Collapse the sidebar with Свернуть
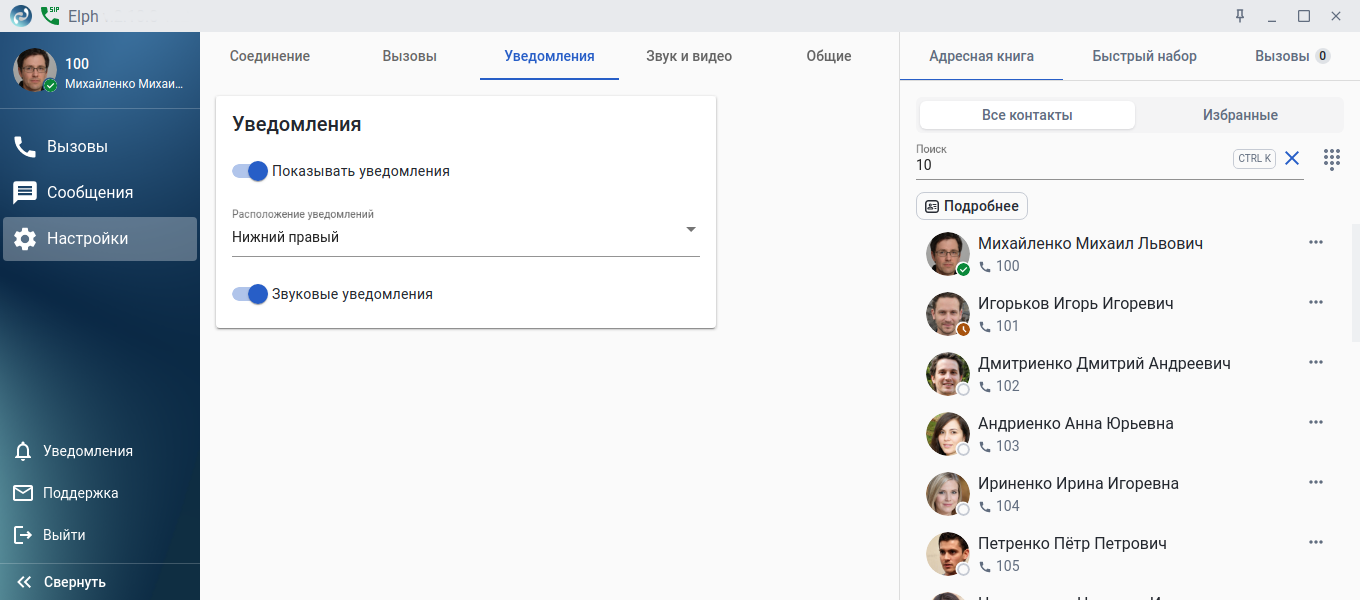Screen dimensions: 1360x600 pyautogui.click(x=62, y=582)
